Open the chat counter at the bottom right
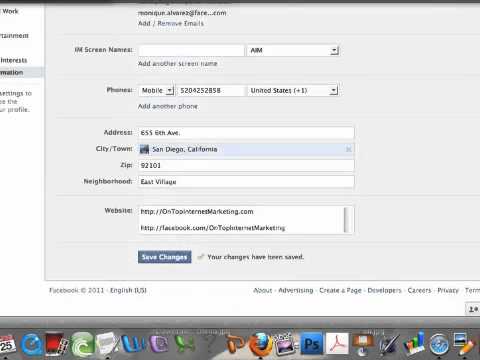Viewport: 480px width, 360px height. tap(473, 309)
